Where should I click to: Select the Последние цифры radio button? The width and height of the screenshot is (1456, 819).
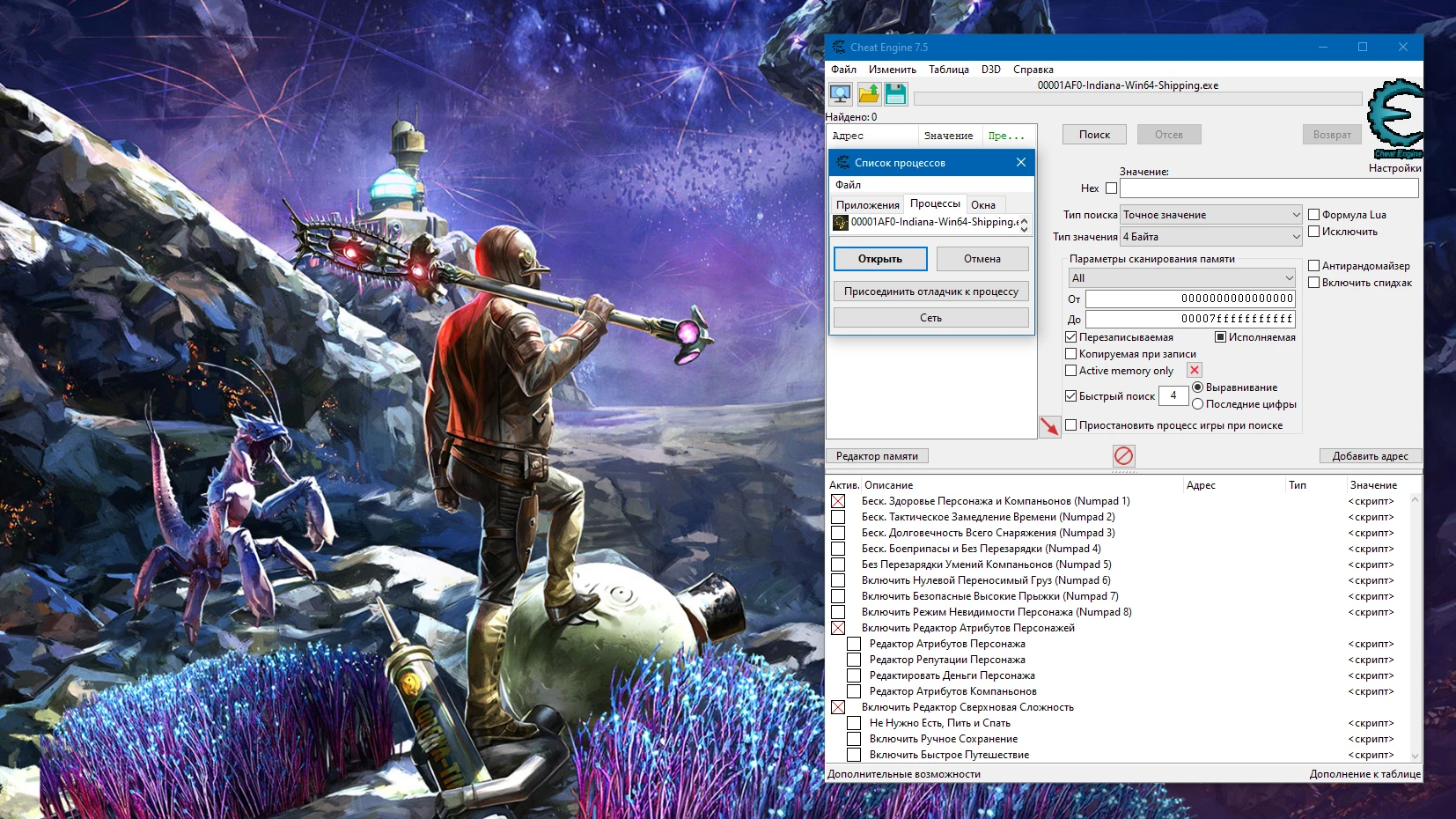coord(1198,403)
